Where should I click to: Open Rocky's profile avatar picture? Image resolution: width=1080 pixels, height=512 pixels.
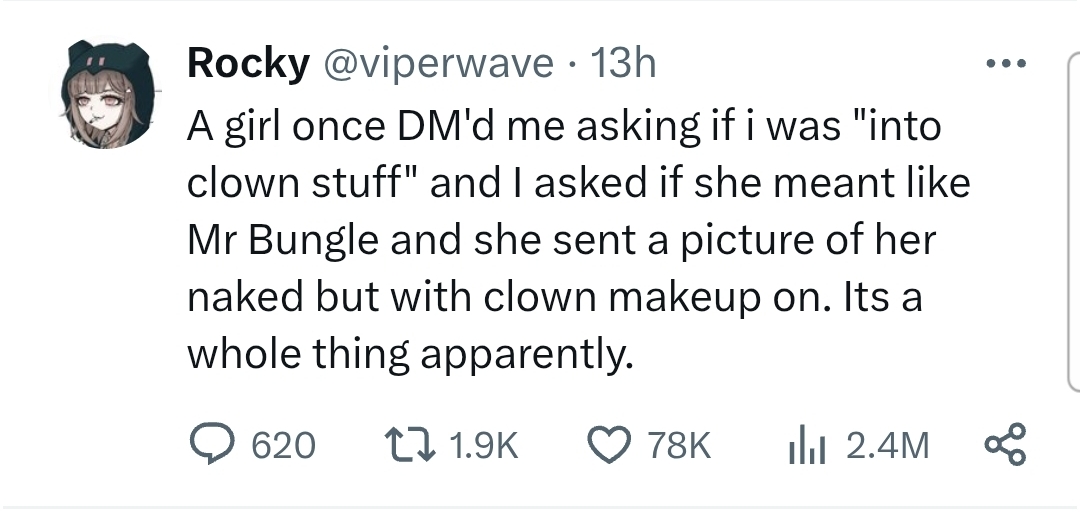pyautogui.click(x=110, y=94)
